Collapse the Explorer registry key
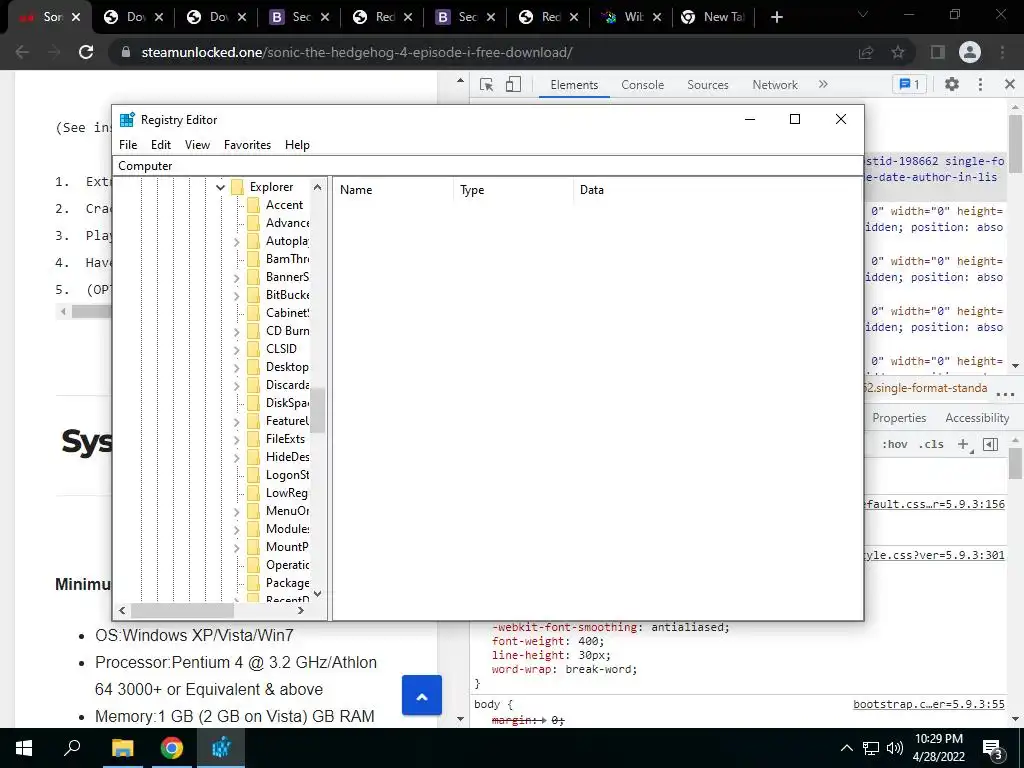This screenshot has width=1024, height=768. pos(220,187)
